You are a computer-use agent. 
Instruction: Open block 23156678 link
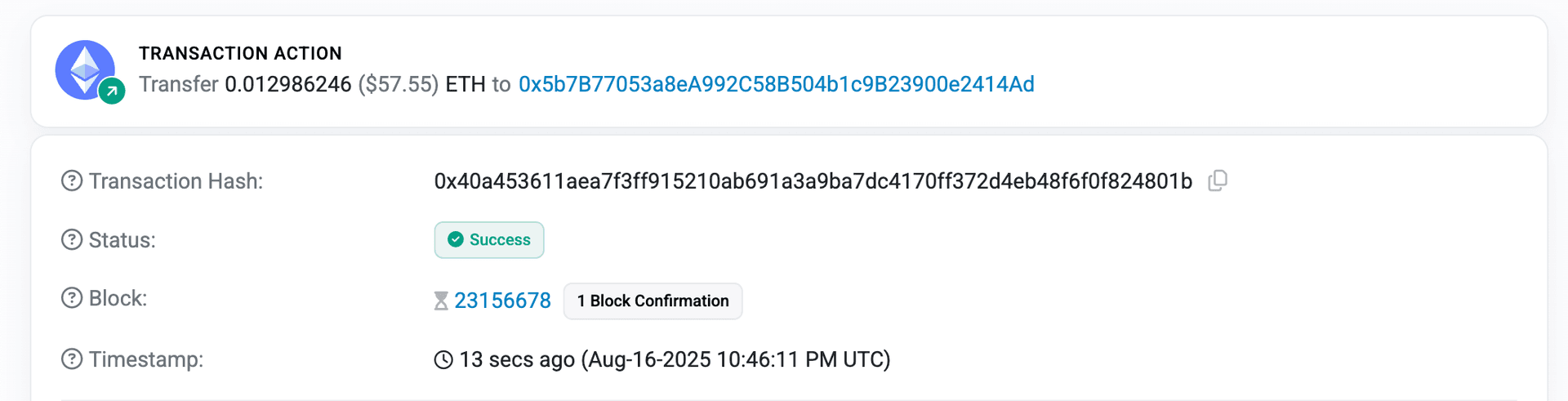(x=502, y=301)
